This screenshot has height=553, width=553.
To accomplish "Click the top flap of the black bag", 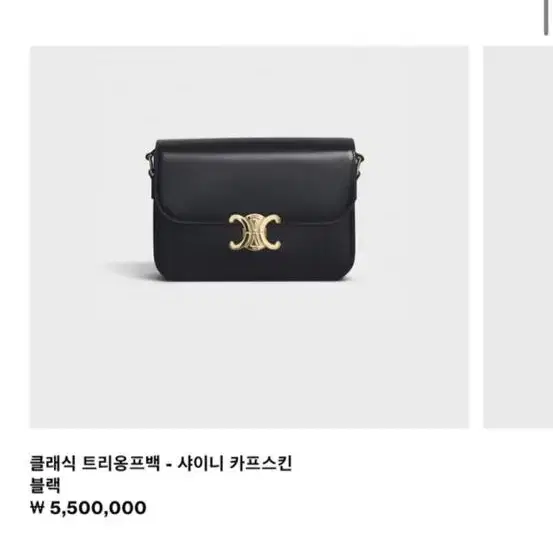I will click(x=254, y=176).
